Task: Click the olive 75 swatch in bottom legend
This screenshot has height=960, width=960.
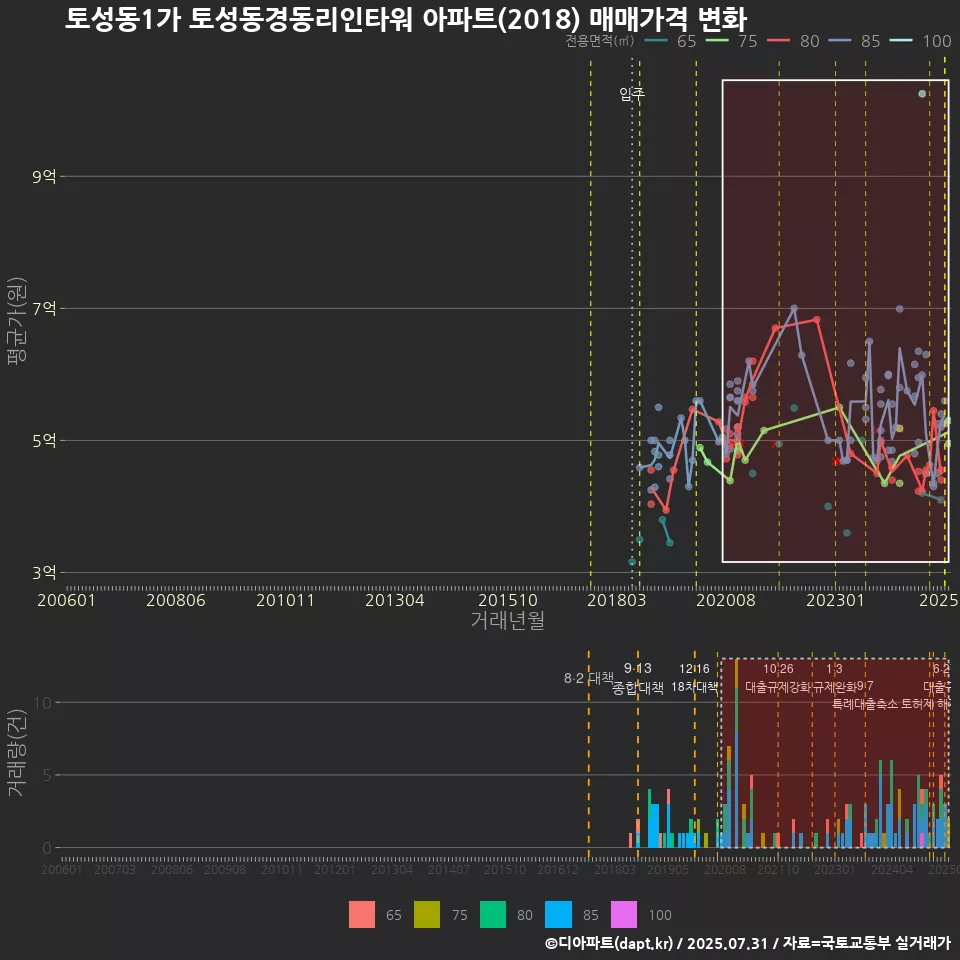Action: (x=427, y=915)
